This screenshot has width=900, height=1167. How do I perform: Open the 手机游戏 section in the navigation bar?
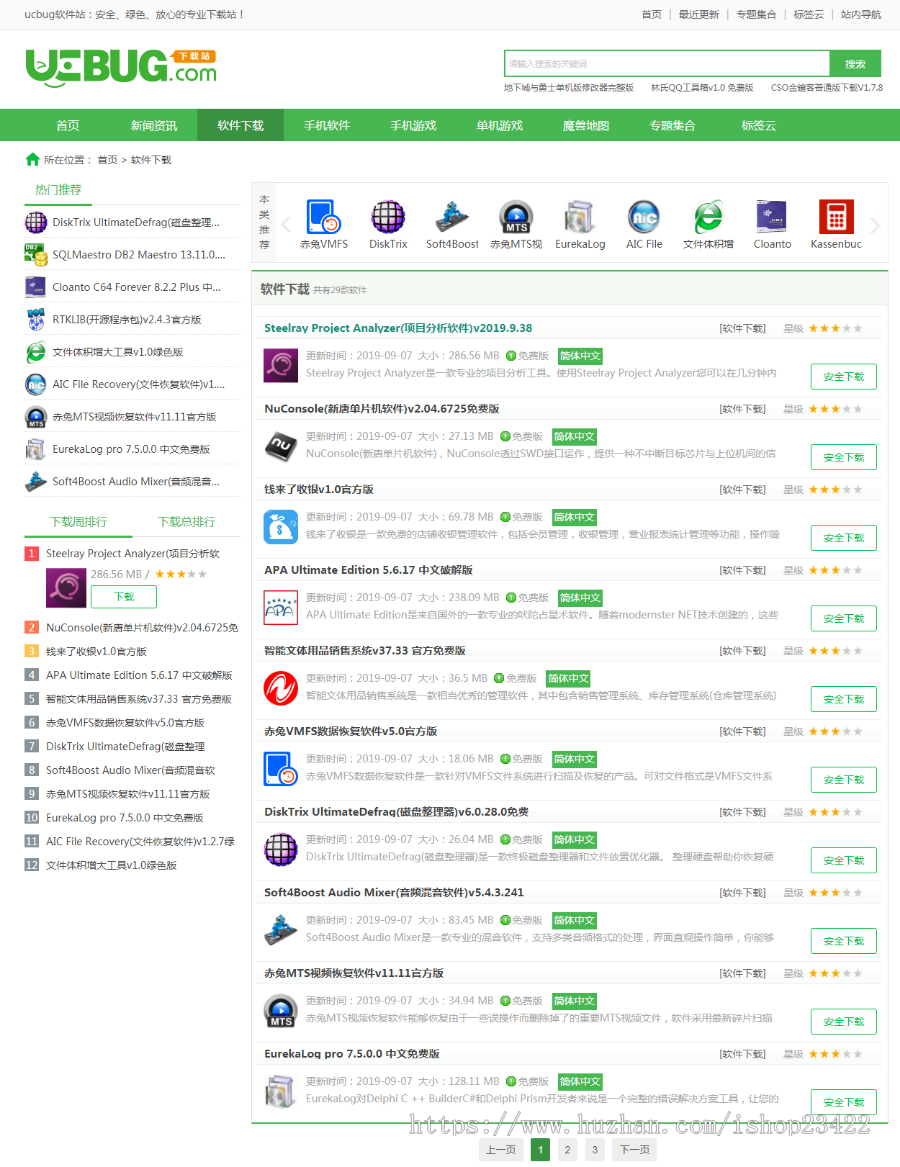coord(413,124)
